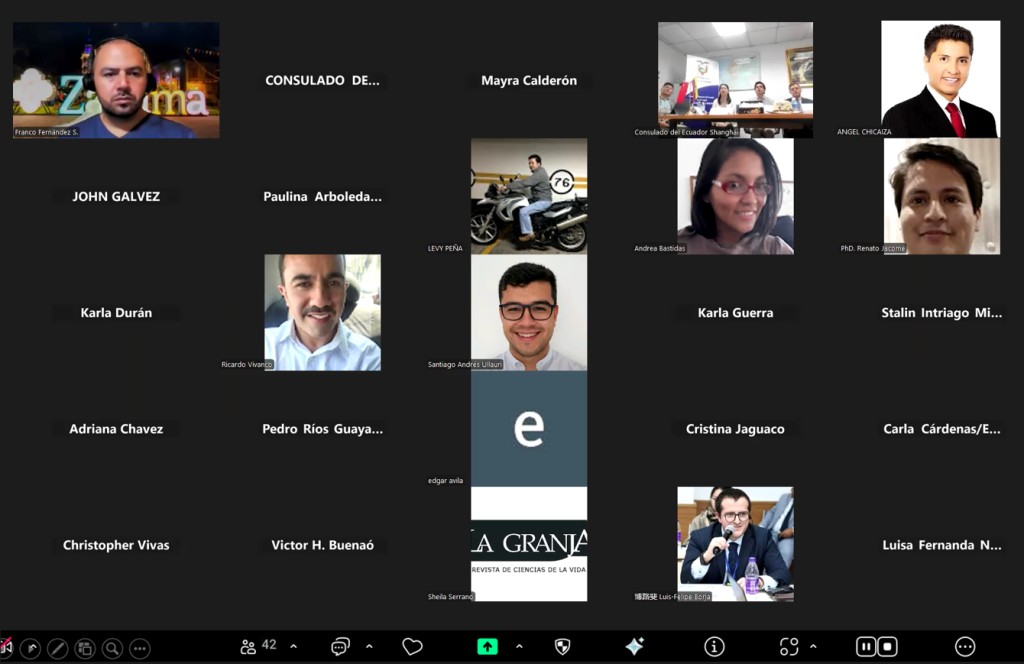Expand the caret next to chat icon
The height and width of the screenshot is (664, 1024).
[369, 647]
